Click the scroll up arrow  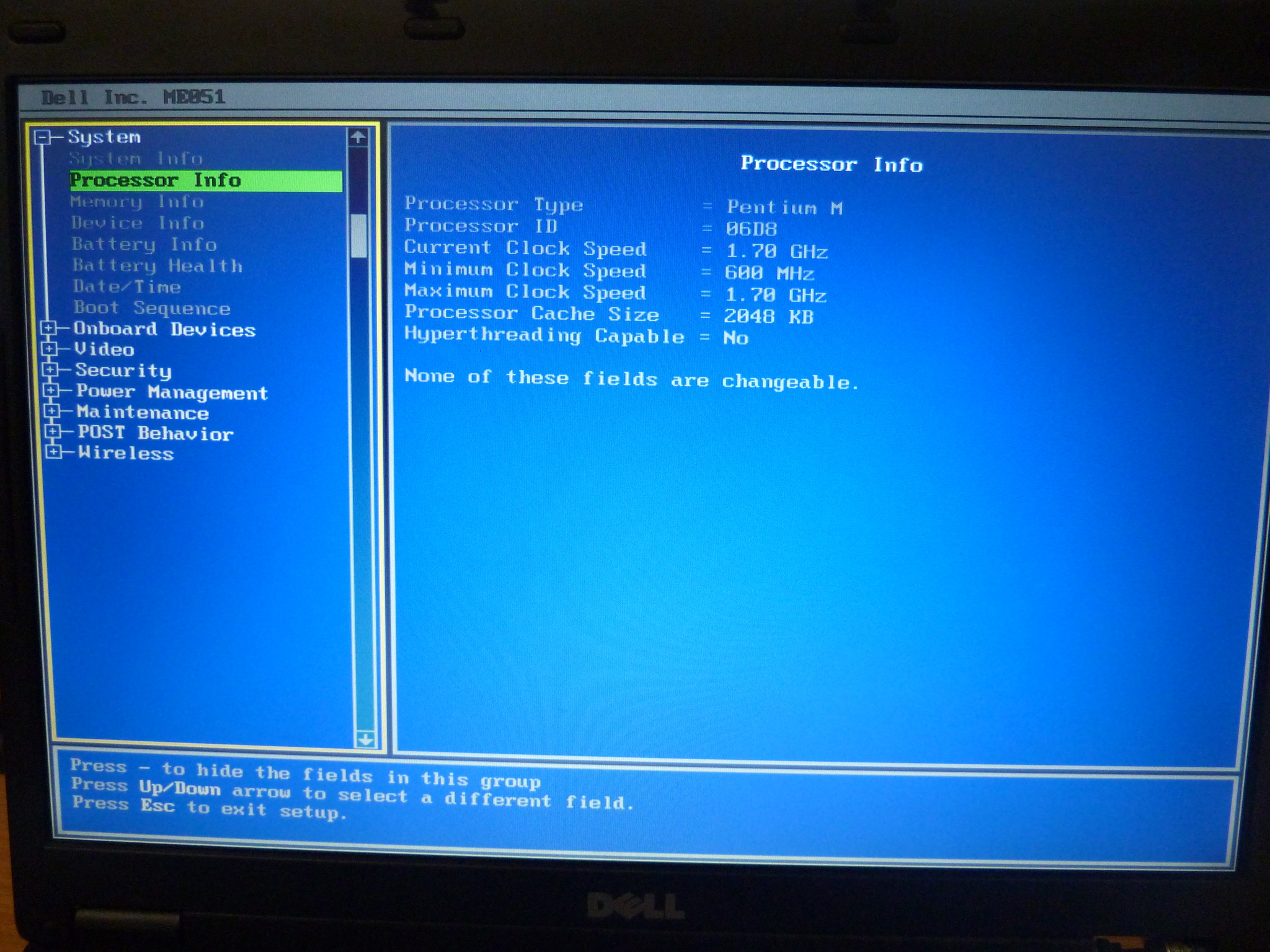click(x=358, y=137)
